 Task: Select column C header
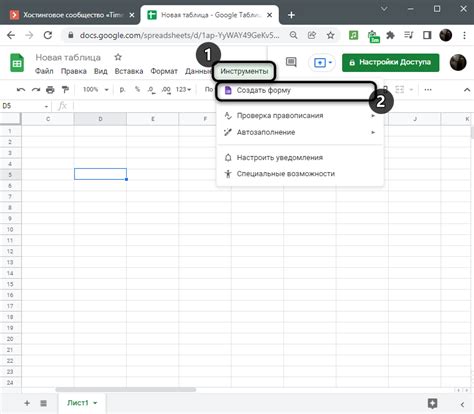click(x=48, y=119)
